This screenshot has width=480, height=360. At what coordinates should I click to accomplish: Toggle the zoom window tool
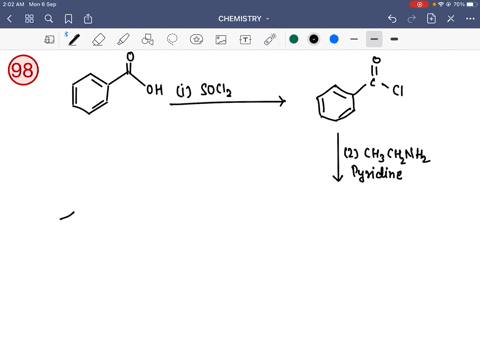coord(49,40)
